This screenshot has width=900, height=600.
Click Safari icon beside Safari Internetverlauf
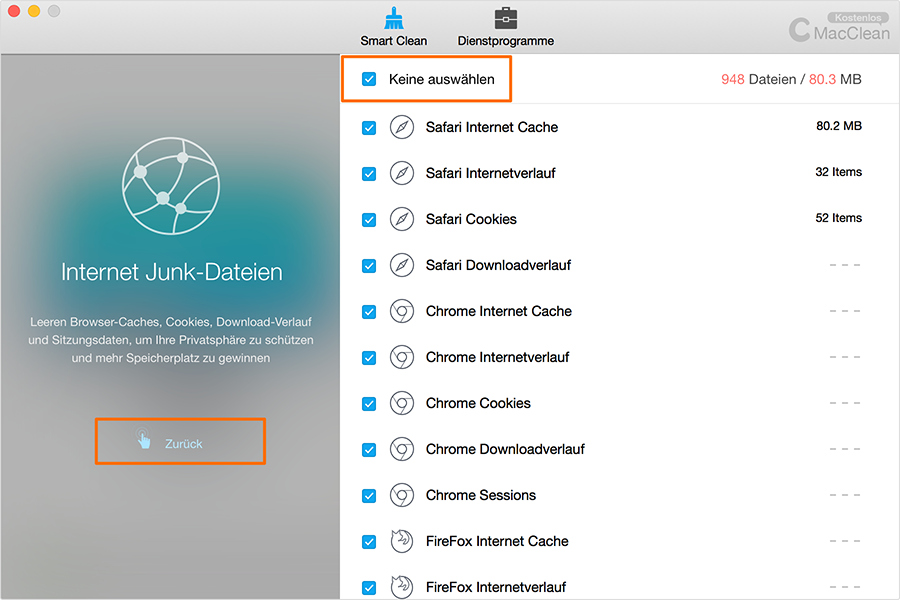coord(402,173)
